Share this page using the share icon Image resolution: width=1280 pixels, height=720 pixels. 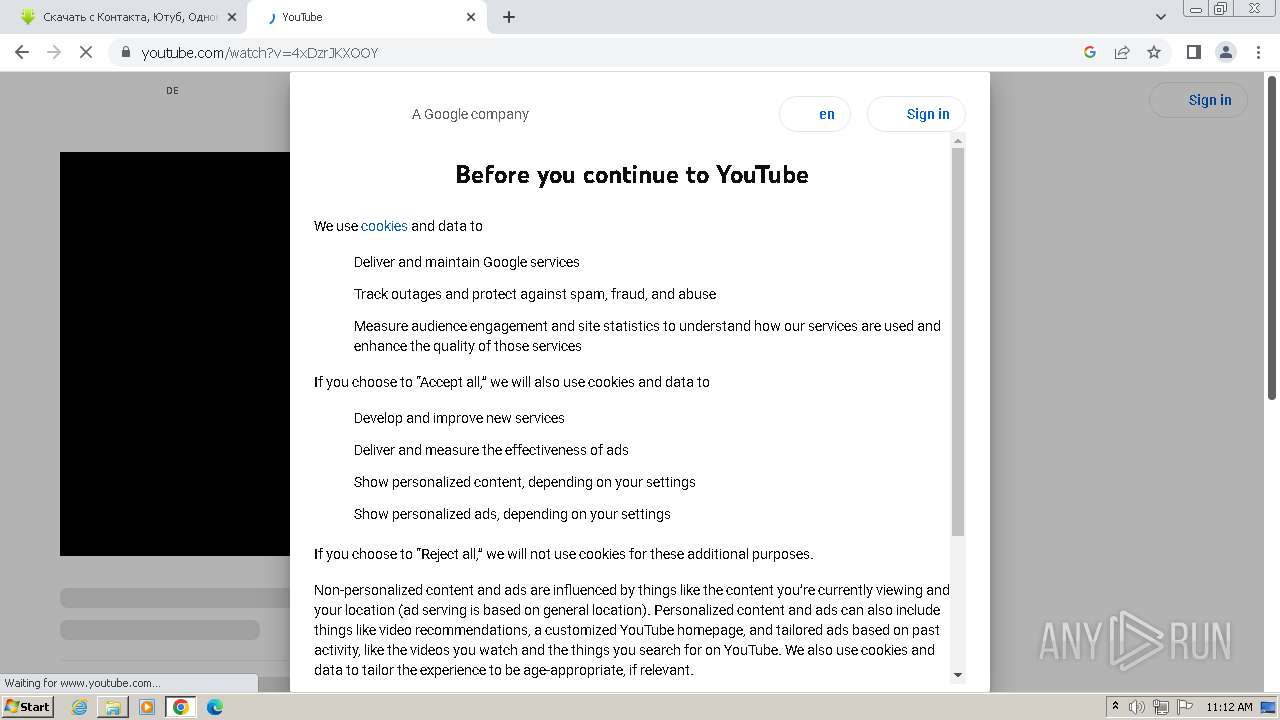pyautogui.click(x=1122, y=52)
